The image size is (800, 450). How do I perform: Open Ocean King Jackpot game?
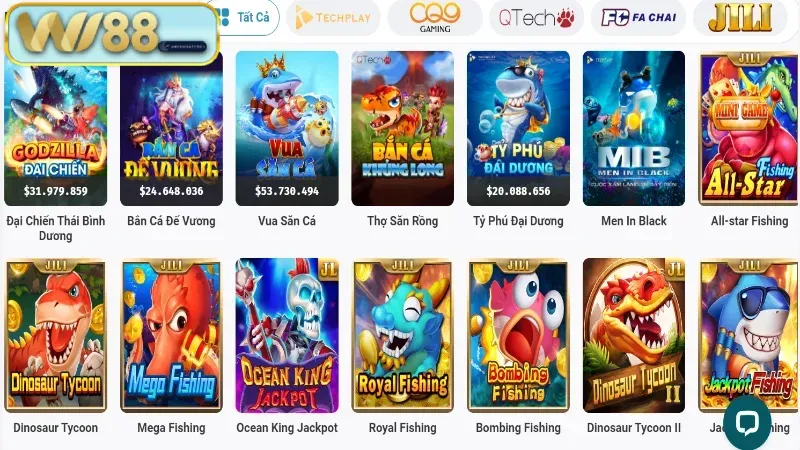[287, 335]
